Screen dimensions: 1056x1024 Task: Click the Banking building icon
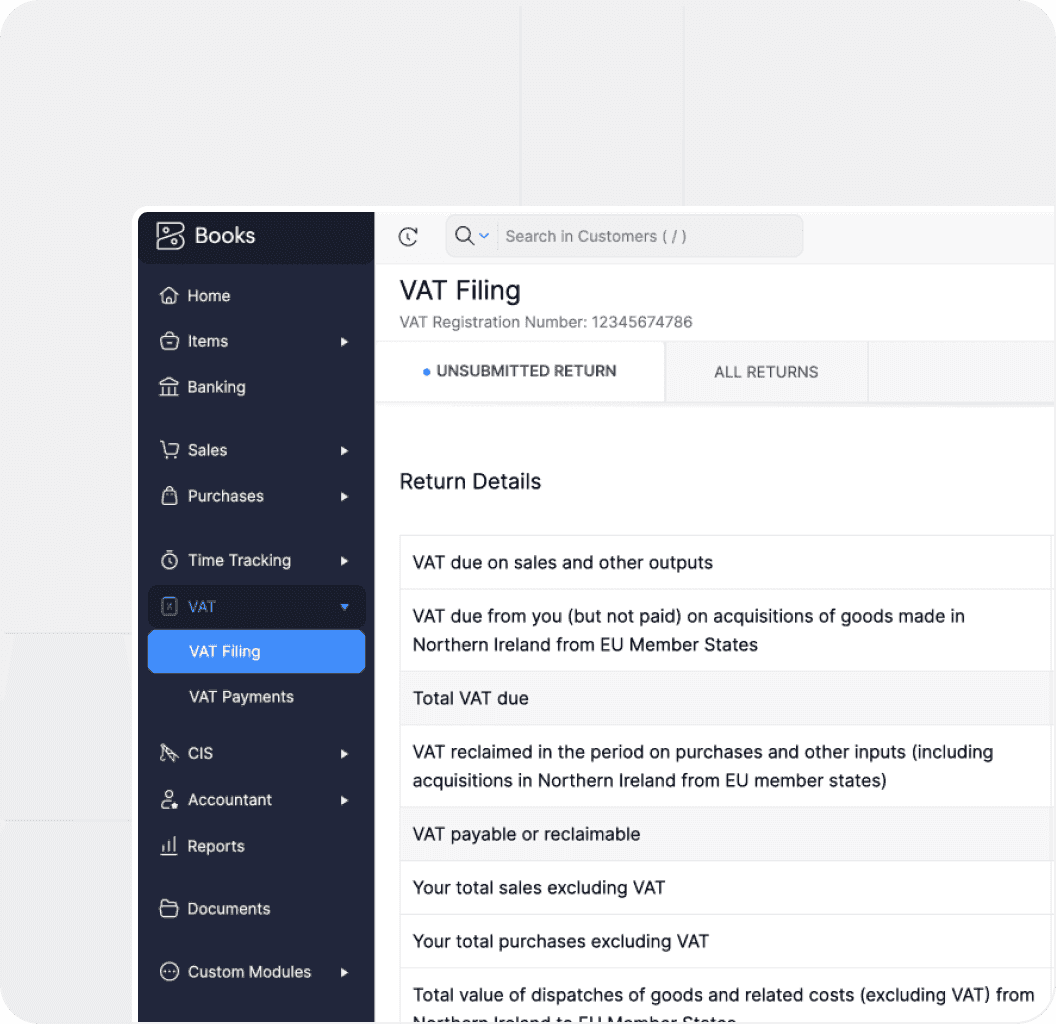[x=169, y=387]
